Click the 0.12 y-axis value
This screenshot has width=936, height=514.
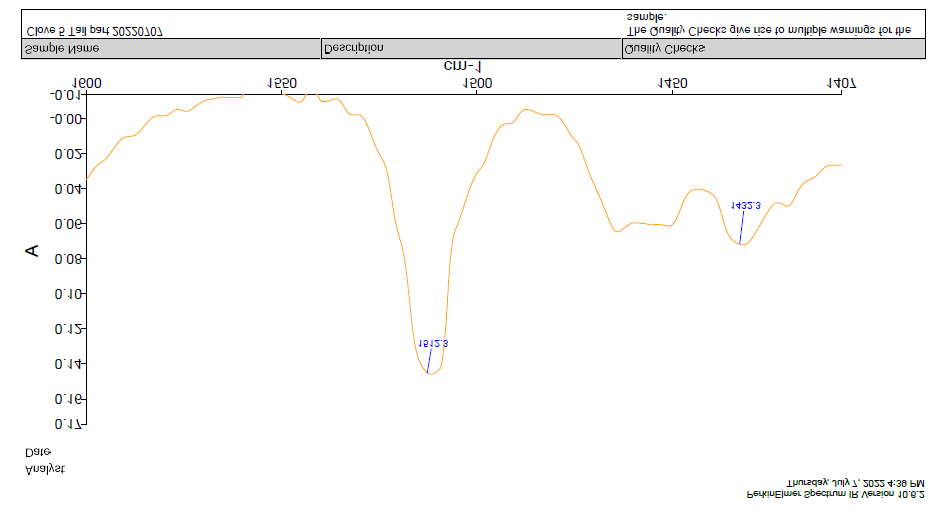(67, 329)
